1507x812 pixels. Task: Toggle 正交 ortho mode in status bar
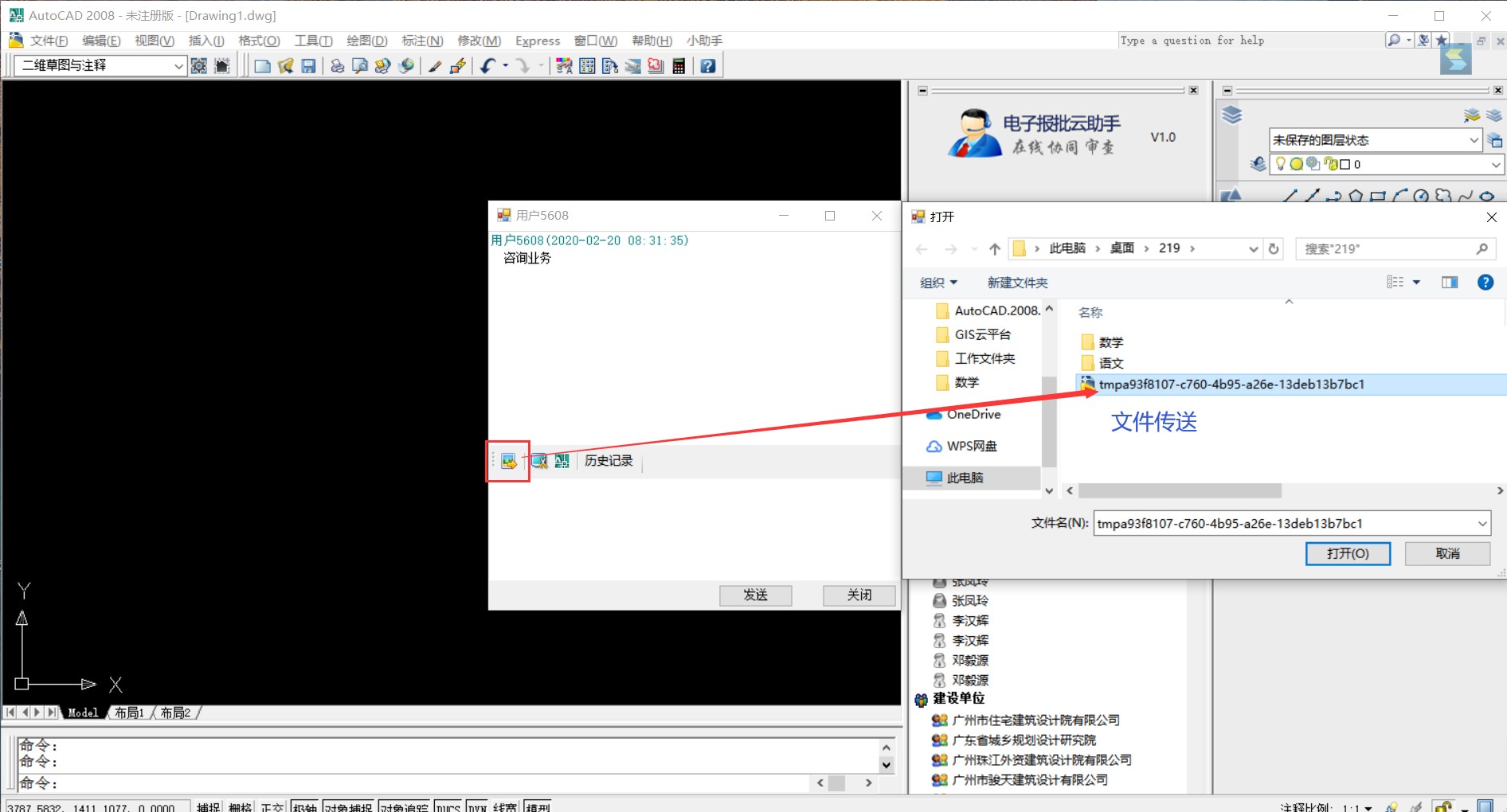[x=272, y=806]
